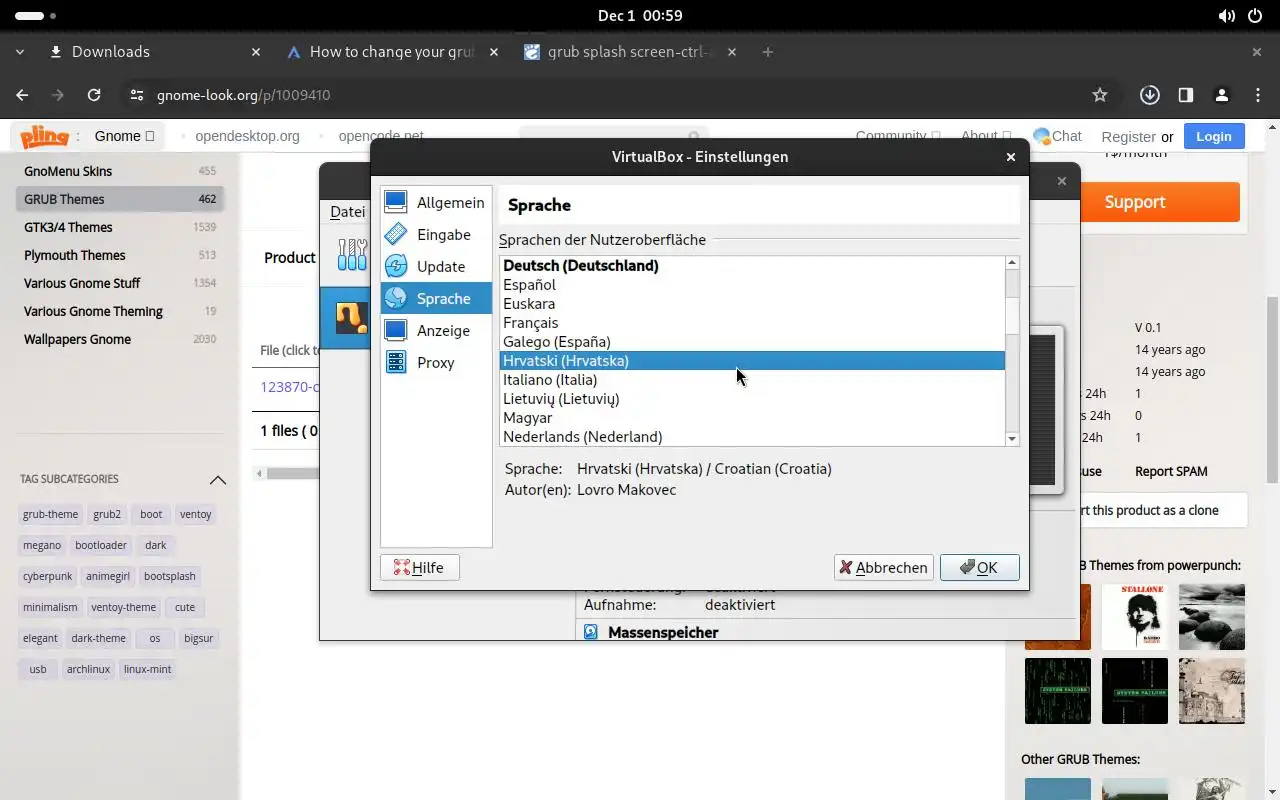The image size is (1280, 800).
Task: Open the Chat link
Action: click(x=1057, y=136)
